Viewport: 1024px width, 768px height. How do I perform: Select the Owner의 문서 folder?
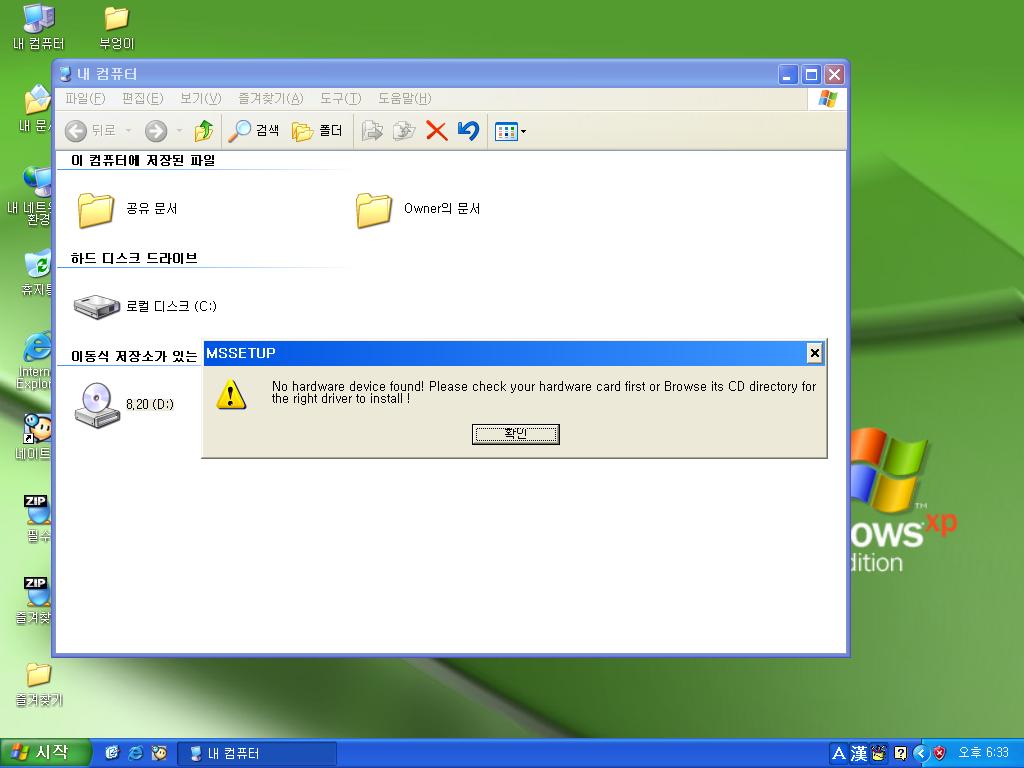(418, 209)
